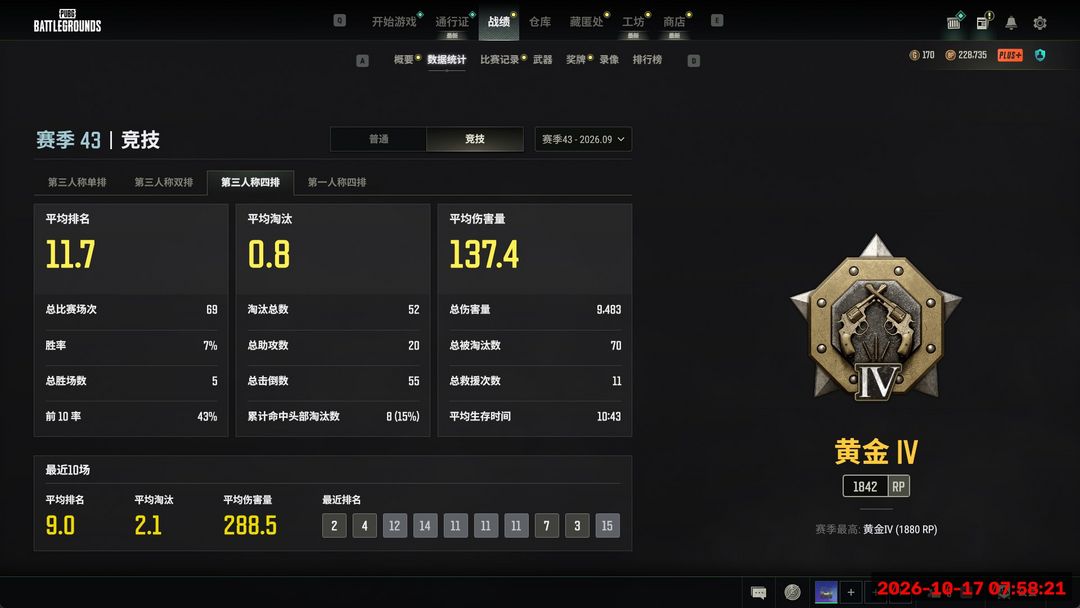Click the 平均淘汰 value 0.8
This screenshot has width=1080, height=608.
(x=269, y=254)
